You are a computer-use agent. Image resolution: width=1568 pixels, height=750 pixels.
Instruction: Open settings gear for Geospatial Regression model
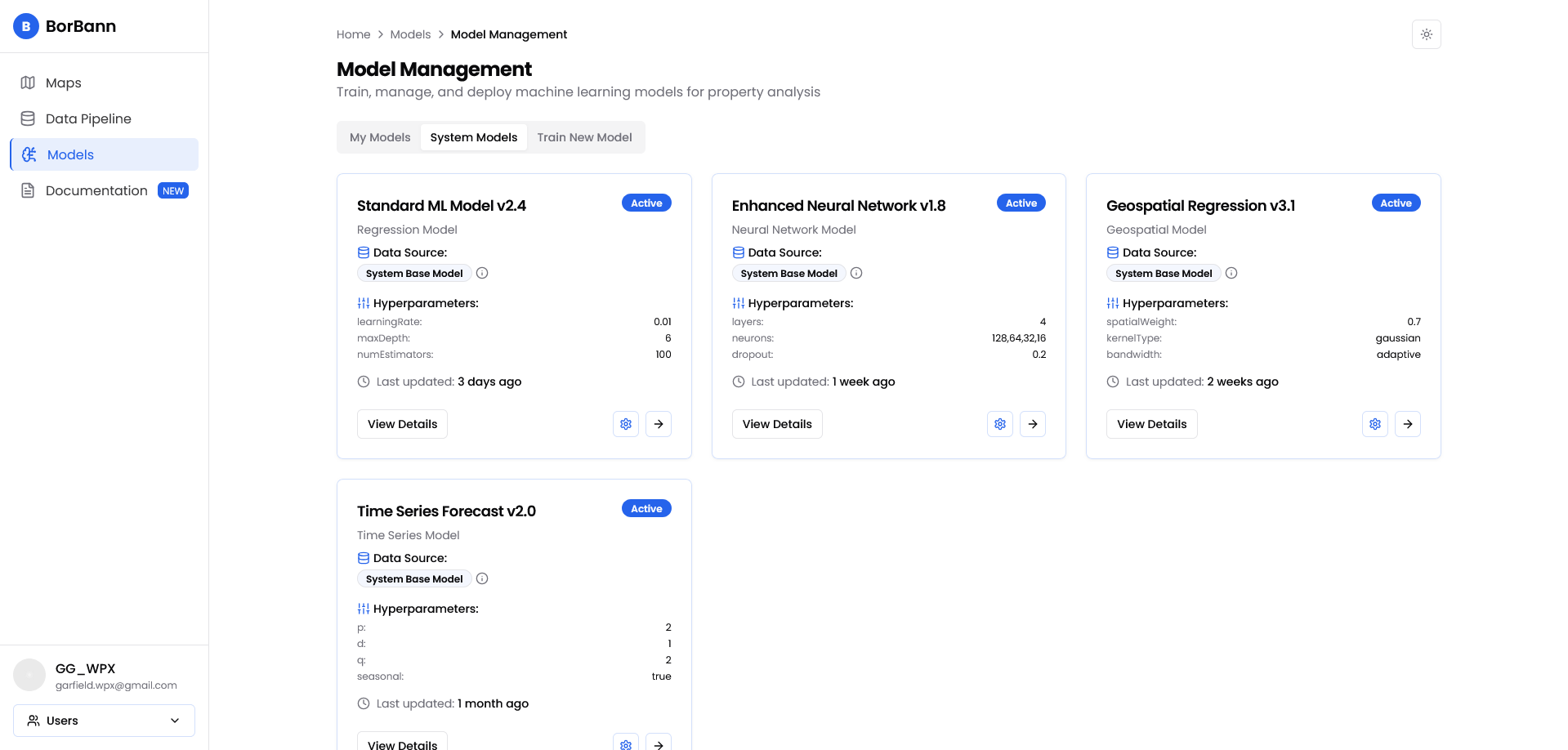point(1374,424)
